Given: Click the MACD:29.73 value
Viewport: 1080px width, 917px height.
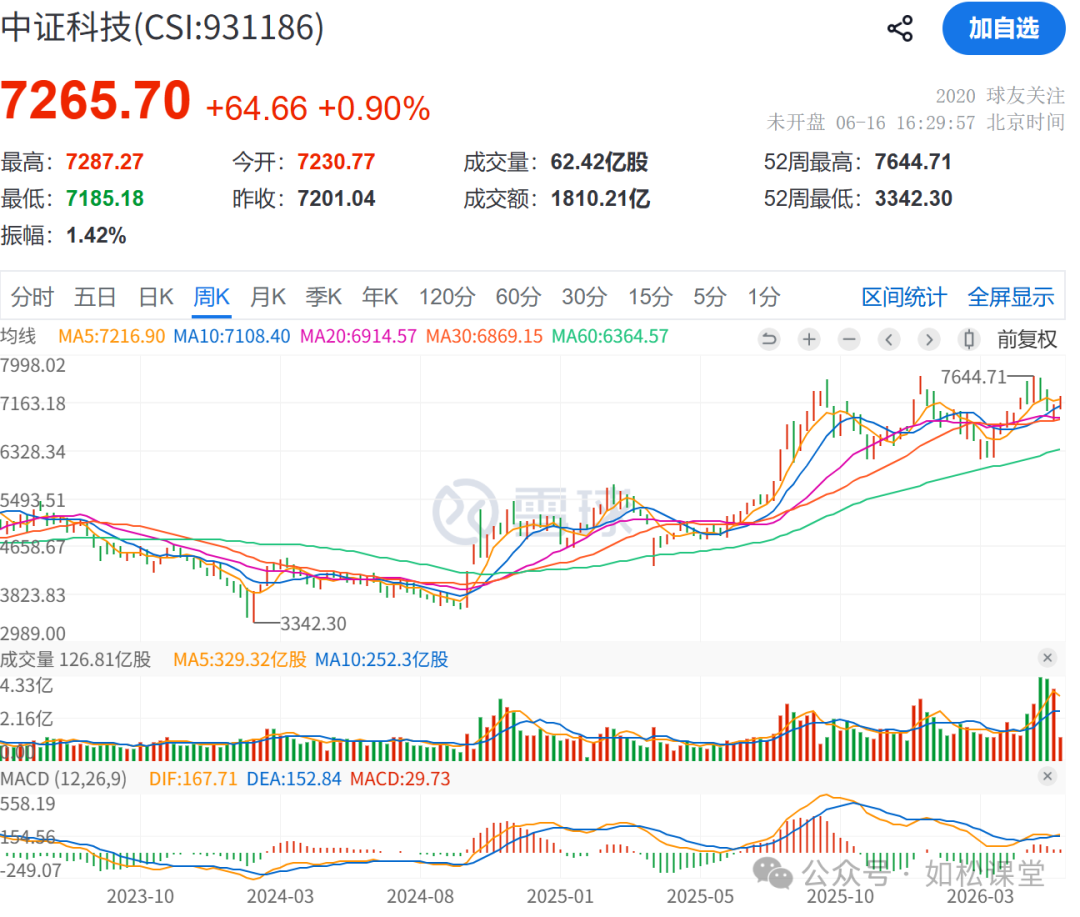Looking at the screenshot, I should click(x=400, y=779).
